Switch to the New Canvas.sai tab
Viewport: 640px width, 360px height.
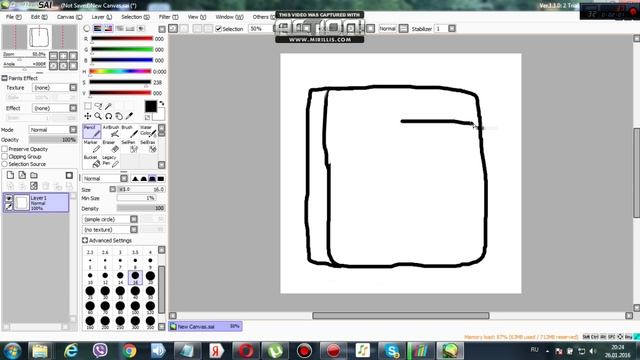(x=205, y=327)
